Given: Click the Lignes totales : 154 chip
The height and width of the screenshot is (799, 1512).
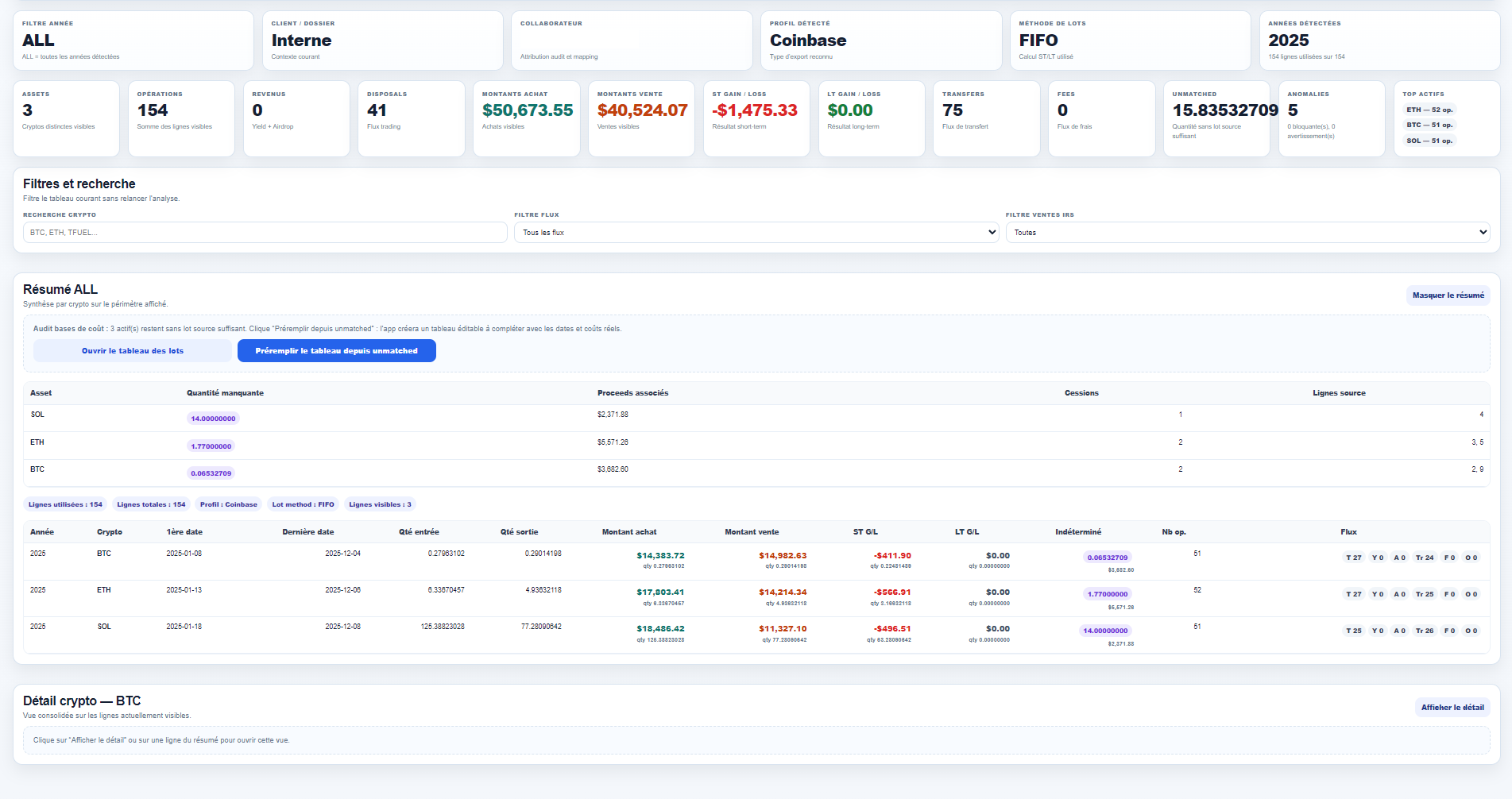Looking at the screenshot, I should pyautogui.click(x=151, y=504).
